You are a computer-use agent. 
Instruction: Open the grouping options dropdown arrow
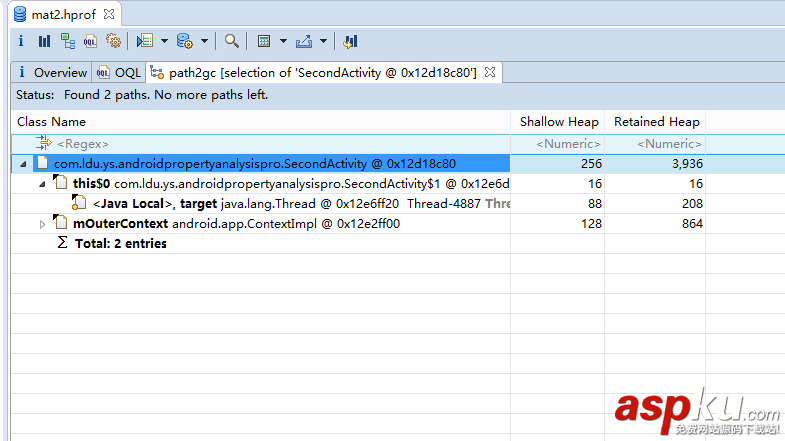(x=283, y=41)
